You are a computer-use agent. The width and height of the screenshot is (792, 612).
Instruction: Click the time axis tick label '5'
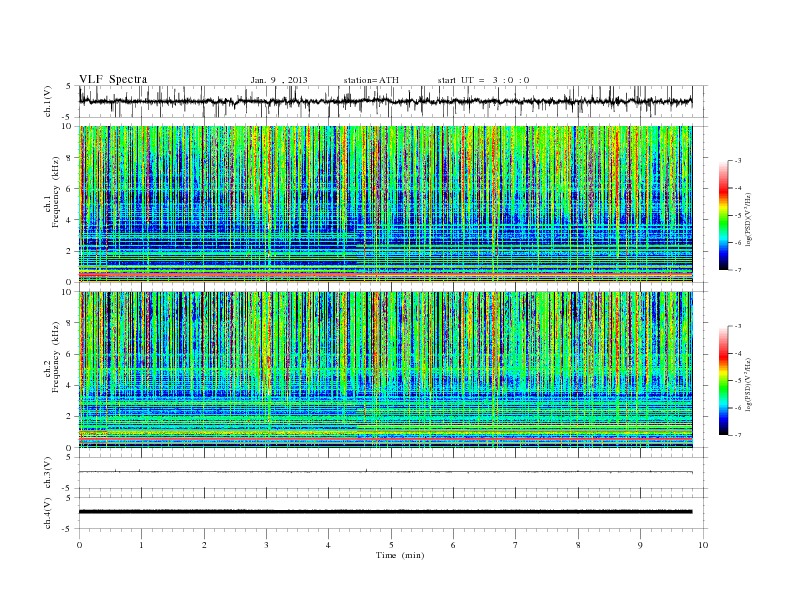coord(391,545)
